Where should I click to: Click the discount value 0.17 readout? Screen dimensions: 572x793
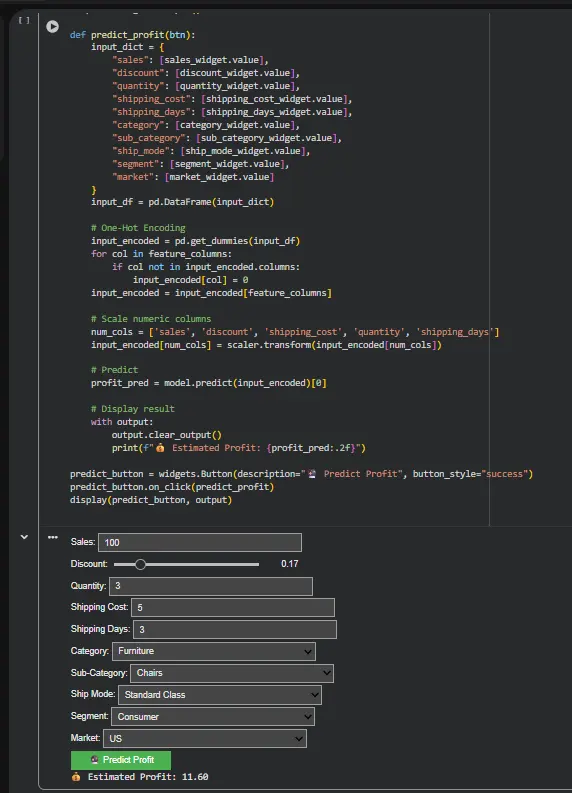(289, 564)
